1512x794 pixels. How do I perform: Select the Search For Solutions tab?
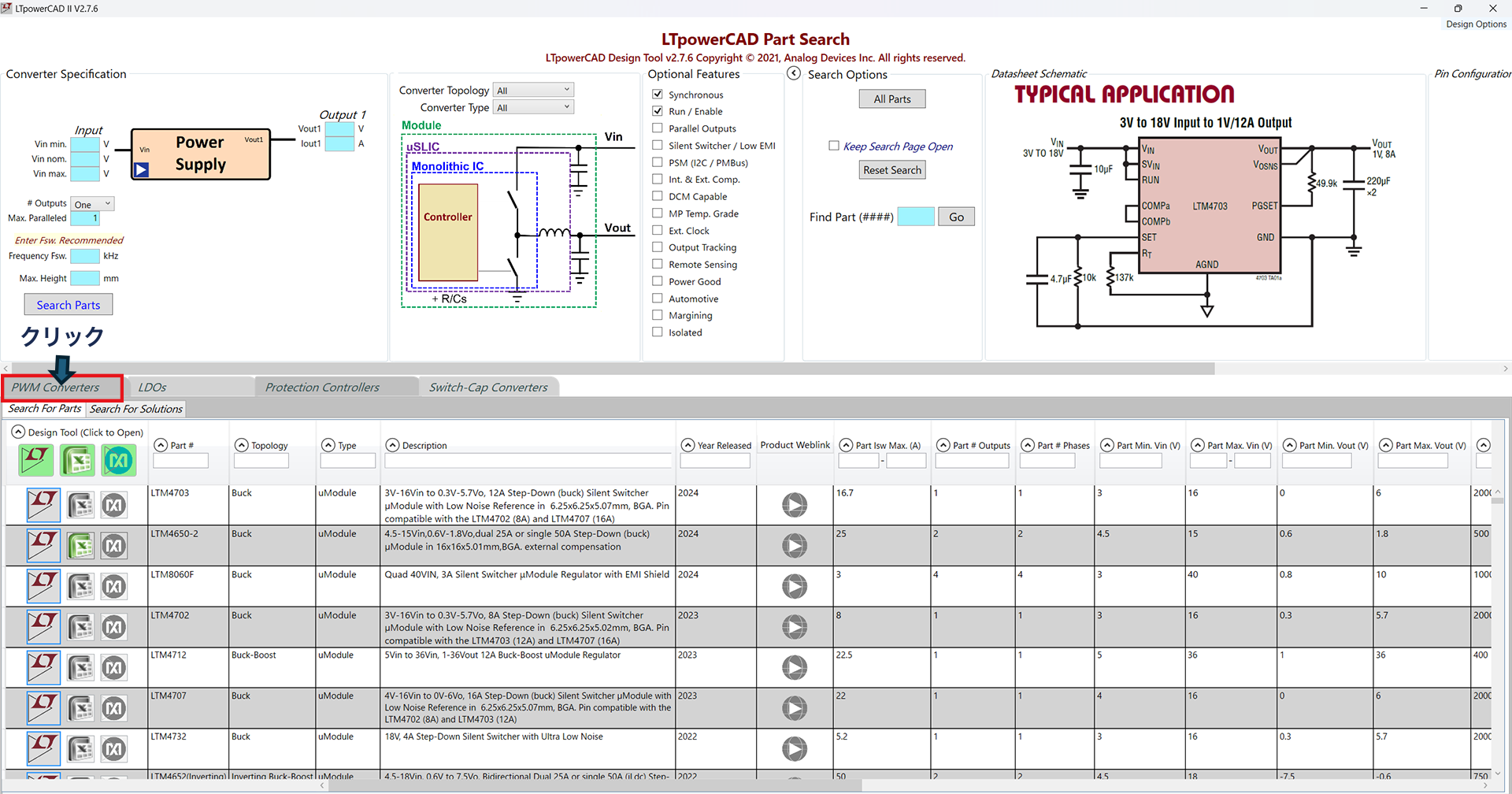click(135, 409)
